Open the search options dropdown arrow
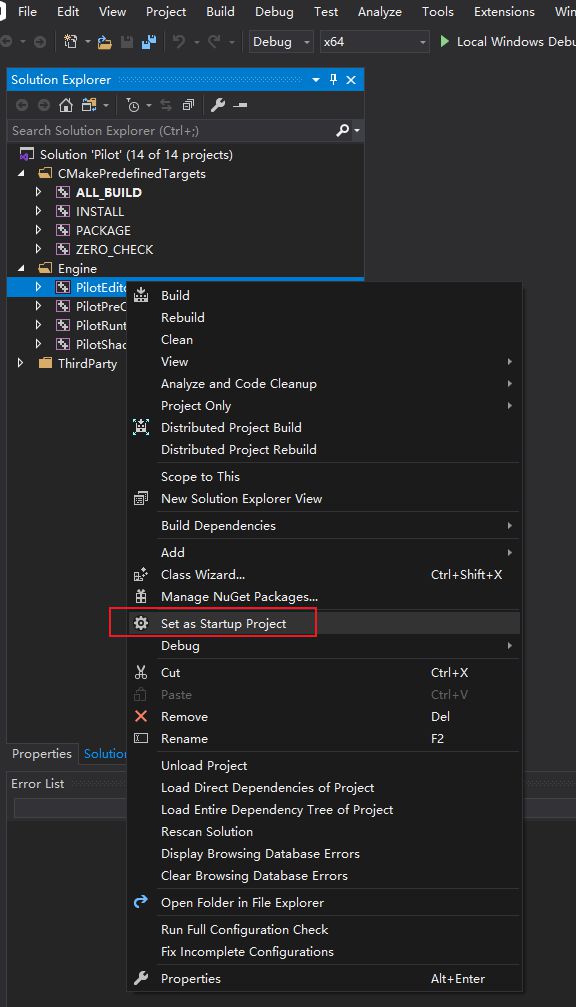 [357, 131]
